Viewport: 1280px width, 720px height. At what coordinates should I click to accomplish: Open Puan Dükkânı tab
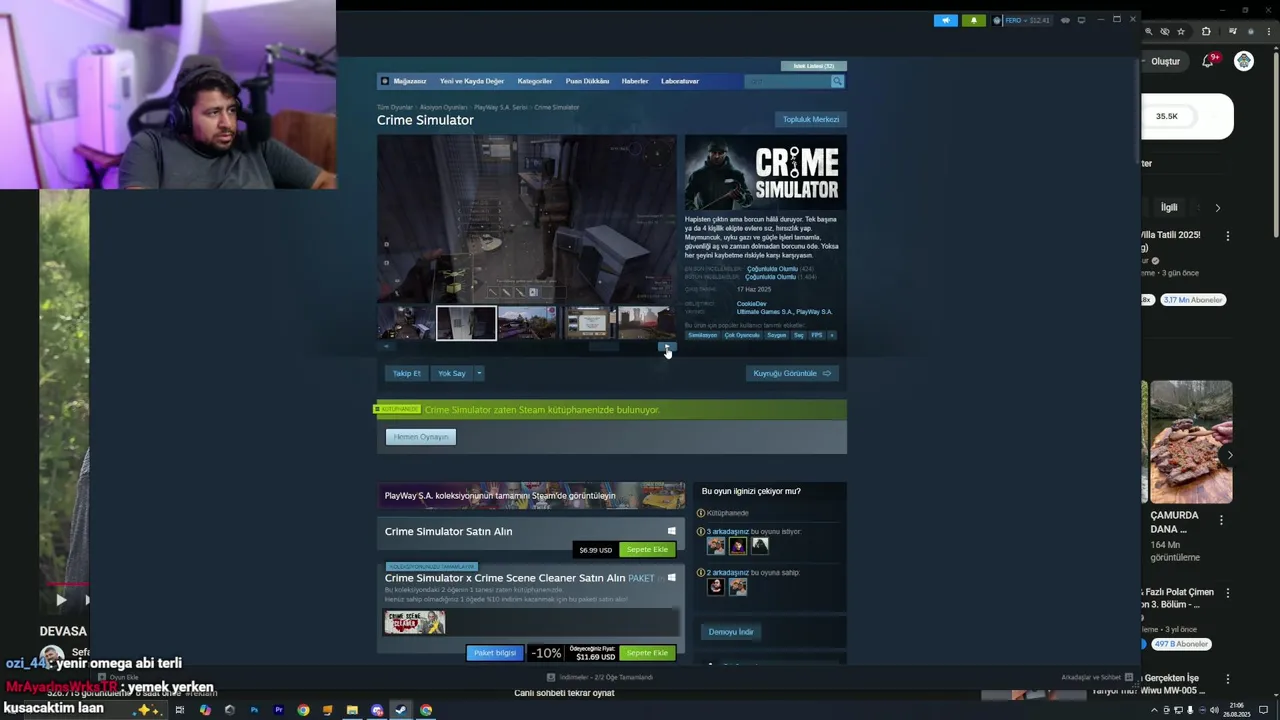587,81
